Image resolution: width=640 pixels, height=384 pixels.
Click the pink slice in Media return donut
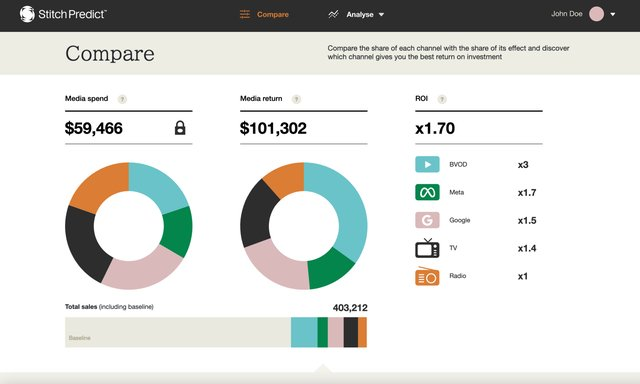pyautogui.click(x=277, y=266)
